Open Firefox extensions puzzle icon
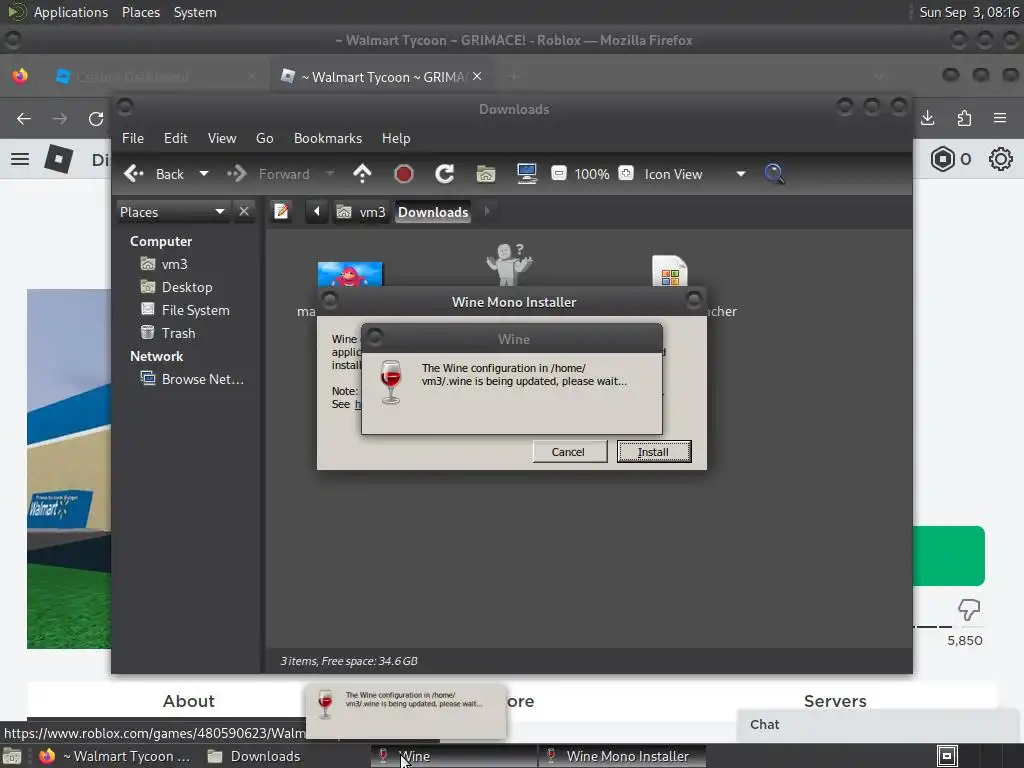This screenshot has height=768, width=1024. click(x=964, y=118)
